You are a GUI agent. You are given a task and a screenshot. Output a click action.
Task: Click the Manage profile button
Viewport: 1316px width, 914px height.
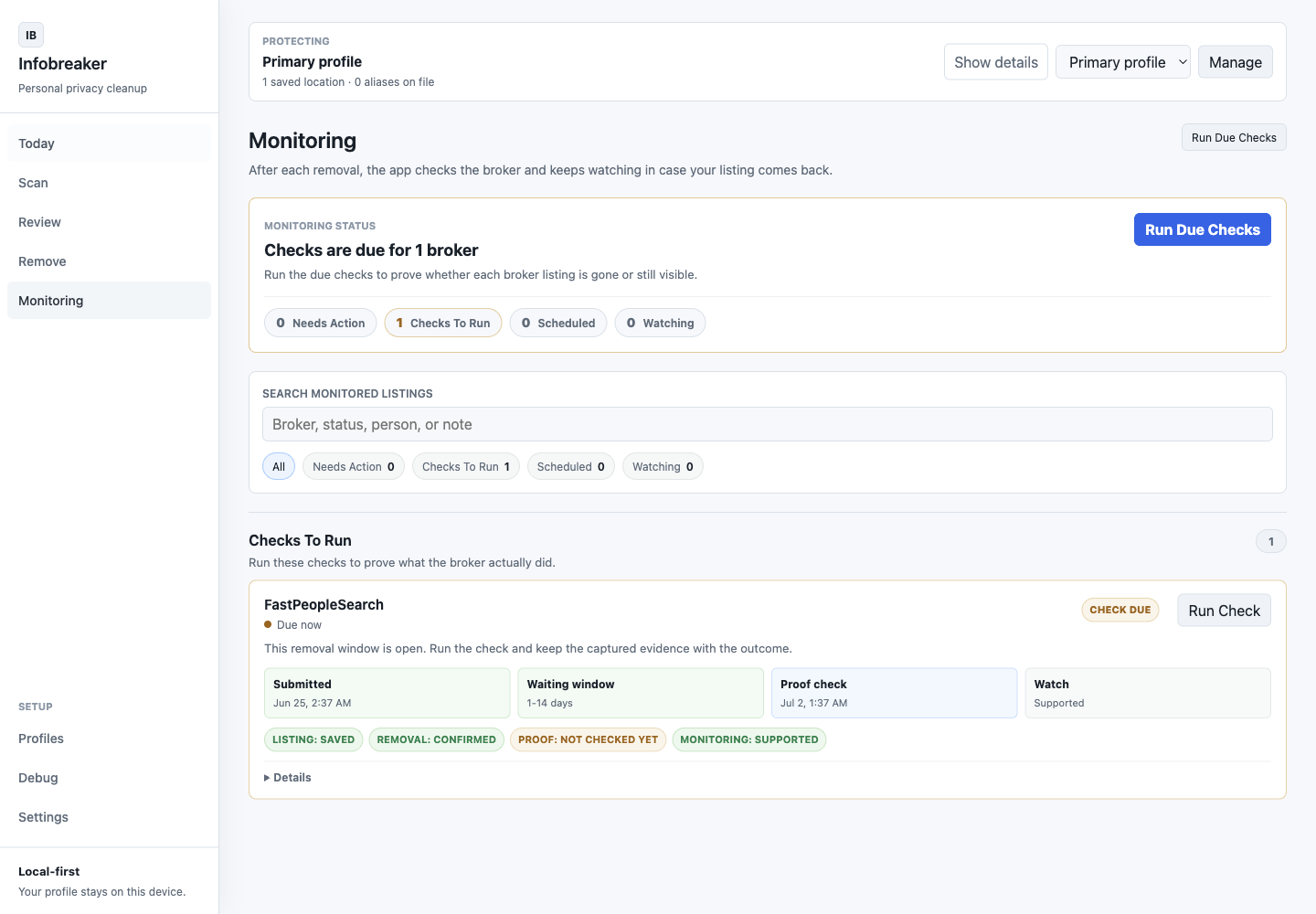pos(1236,62)
